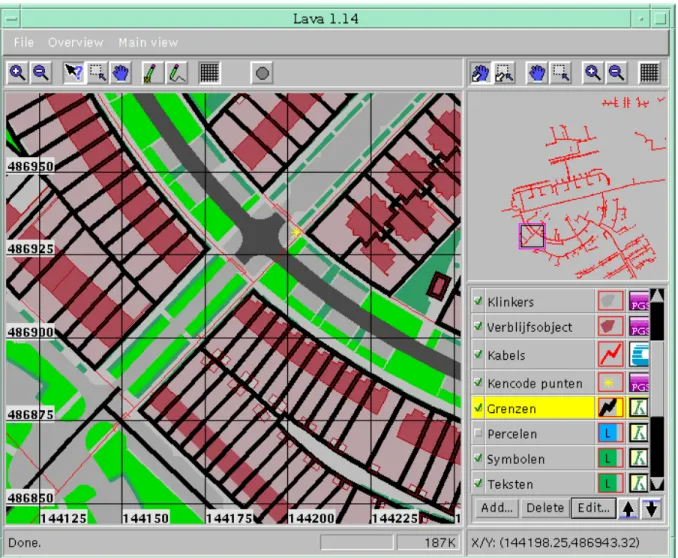Click PGS source icon for Verblijfsobject layer
Screen dimensions: 678x558
click(x=639, y=327)
